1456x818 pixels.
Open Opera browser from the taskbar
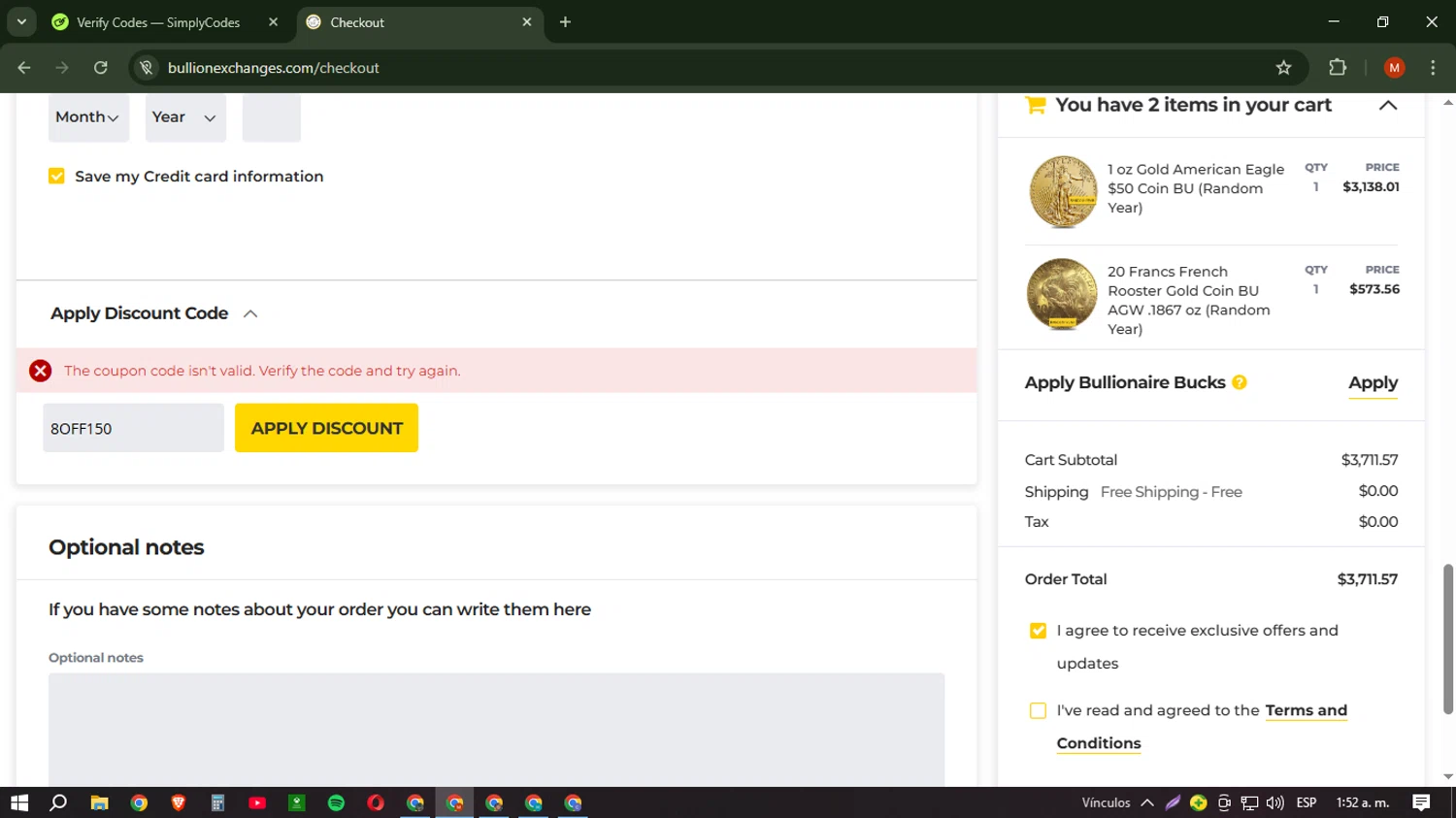tap(376, 802)
